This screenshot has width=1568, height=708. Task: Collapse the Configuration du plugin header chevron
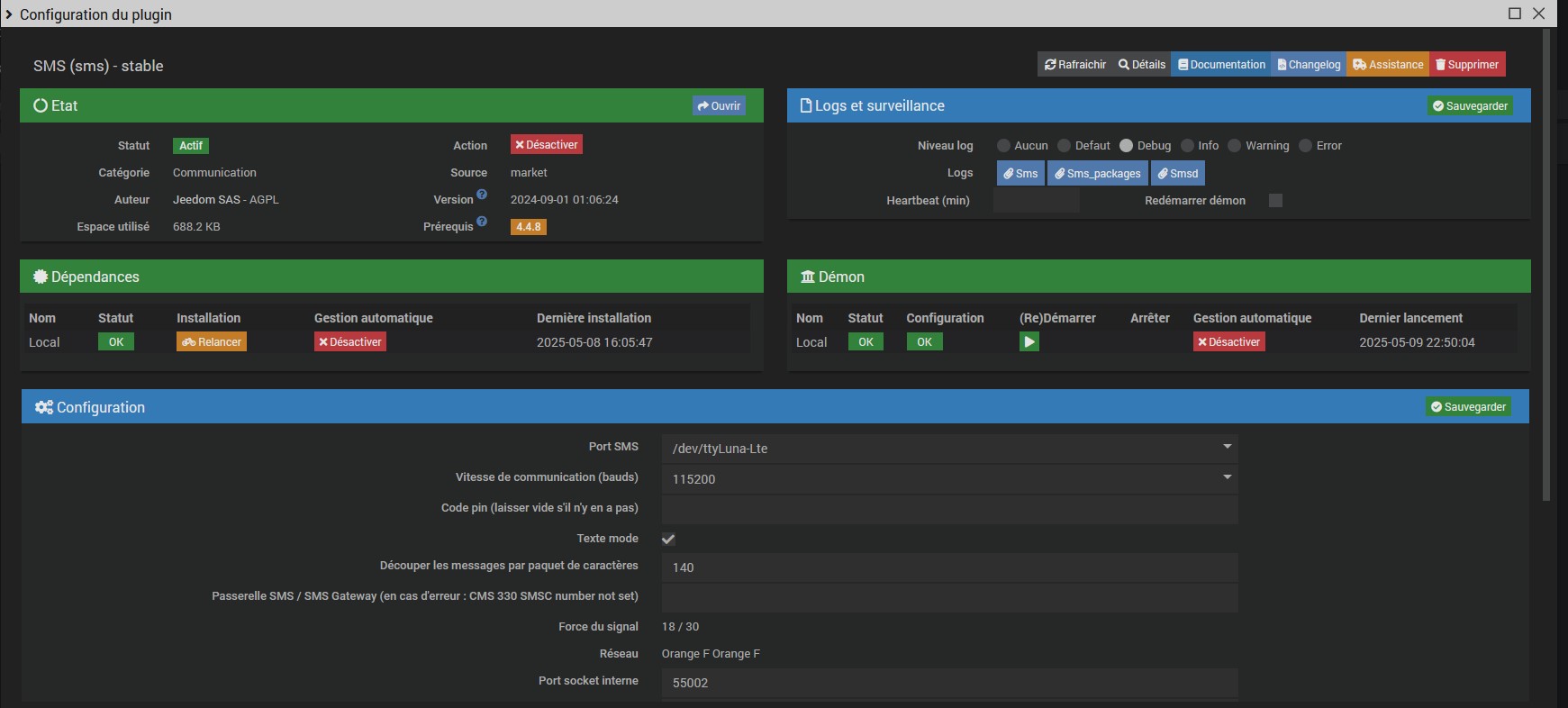[x=9, y=14]
